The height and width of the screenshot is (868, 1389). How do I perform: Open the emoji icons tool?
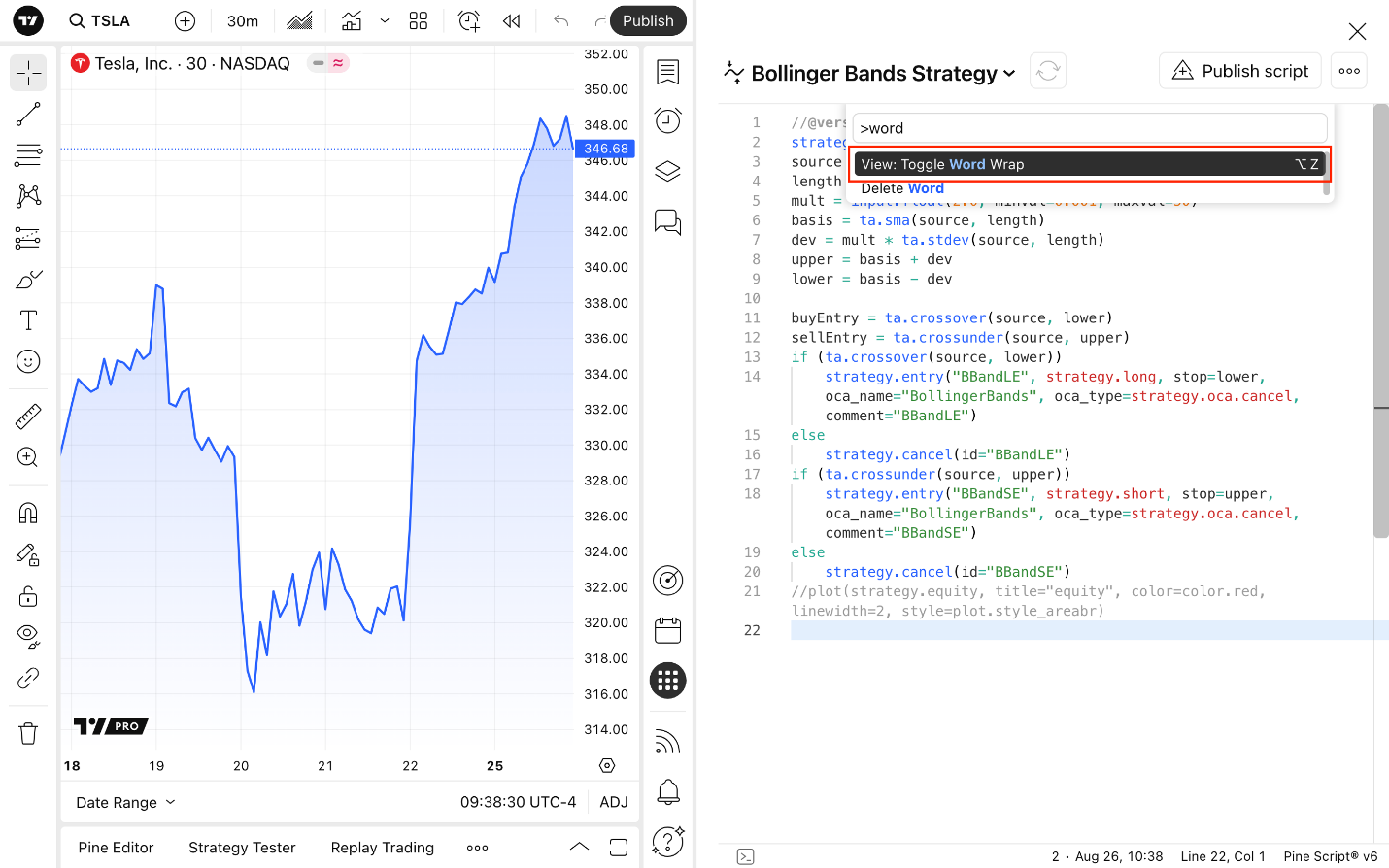tap(28, 361)
